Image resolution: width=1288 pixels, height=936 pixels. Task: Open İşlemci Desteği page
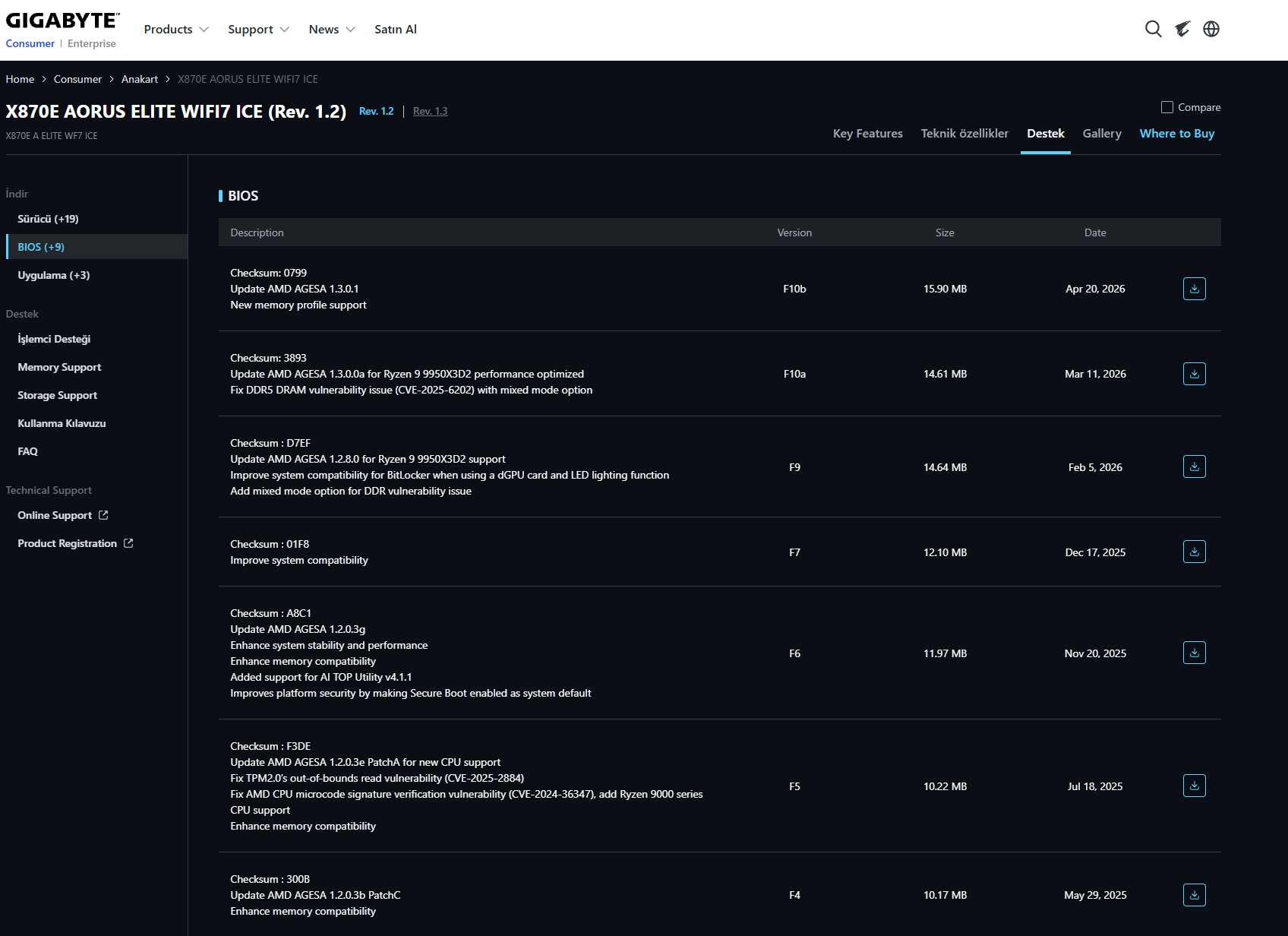54,339
